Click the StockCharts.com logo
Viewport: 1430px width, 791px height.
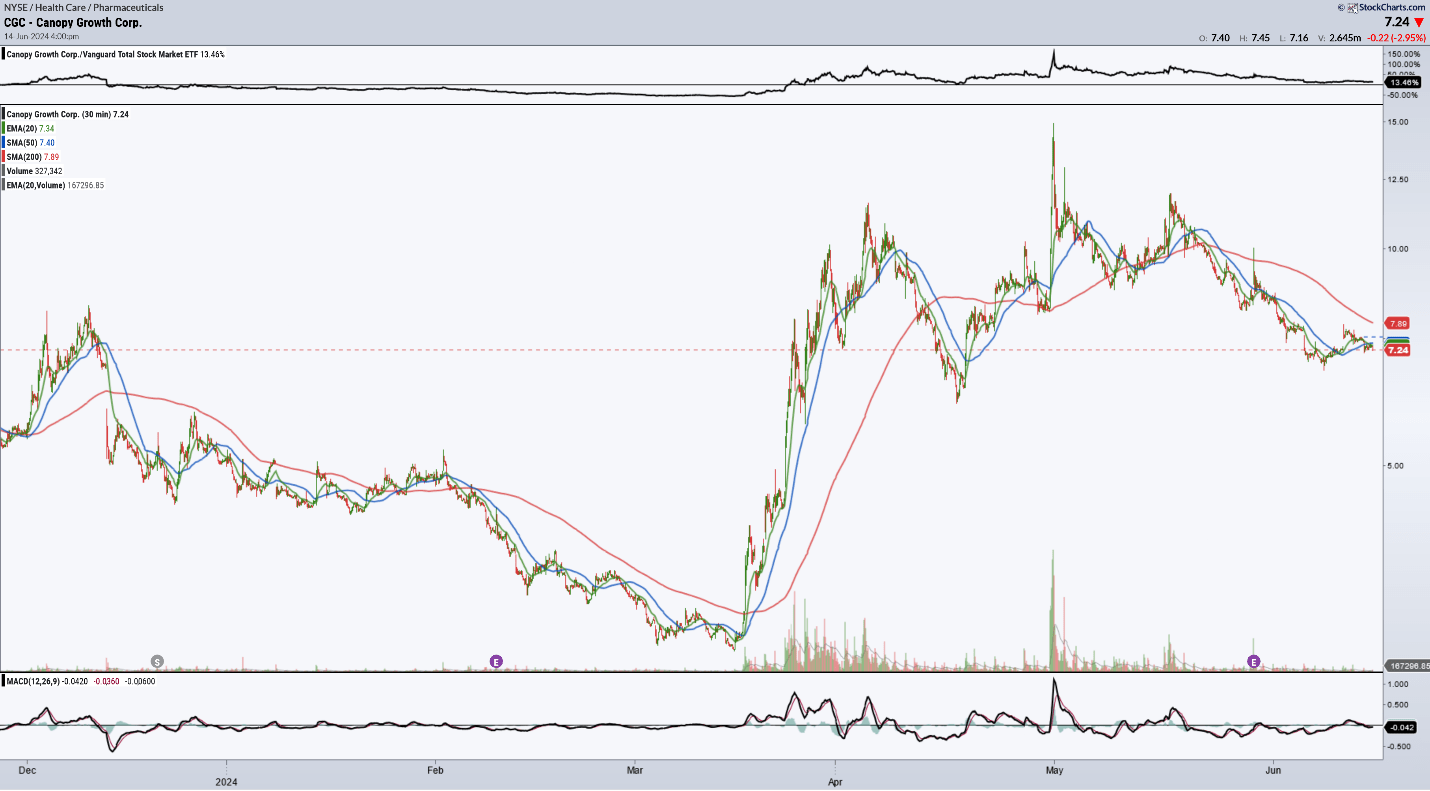pos(1386,7)
